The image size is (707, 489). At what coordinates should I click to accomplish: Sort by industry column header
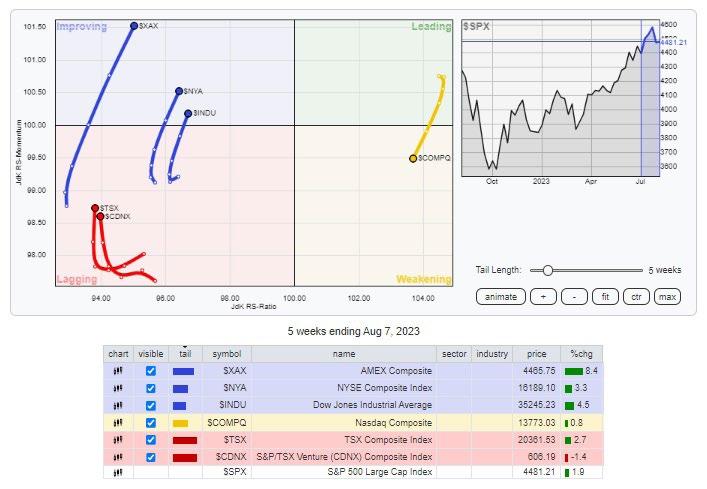492,354
